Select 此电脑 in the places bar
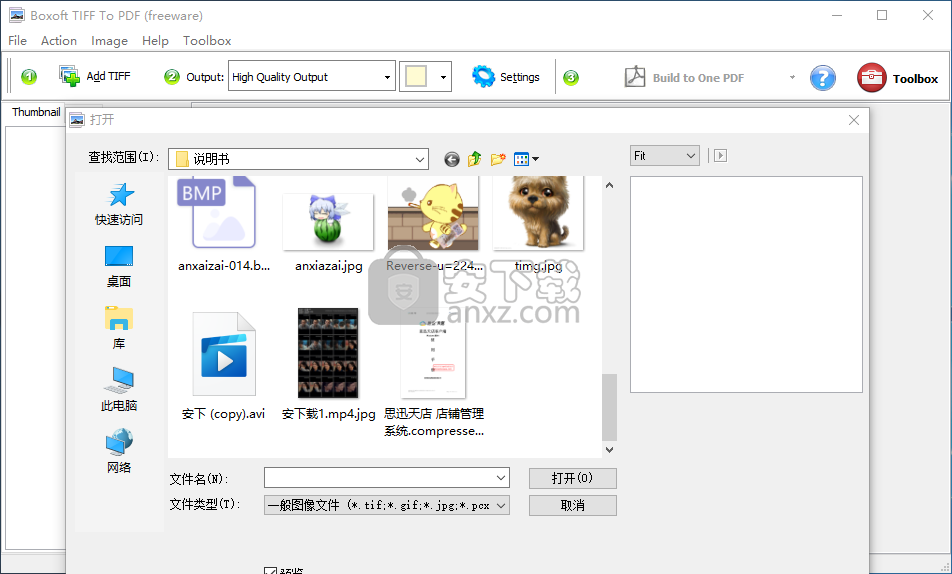 tap(119, 390)
